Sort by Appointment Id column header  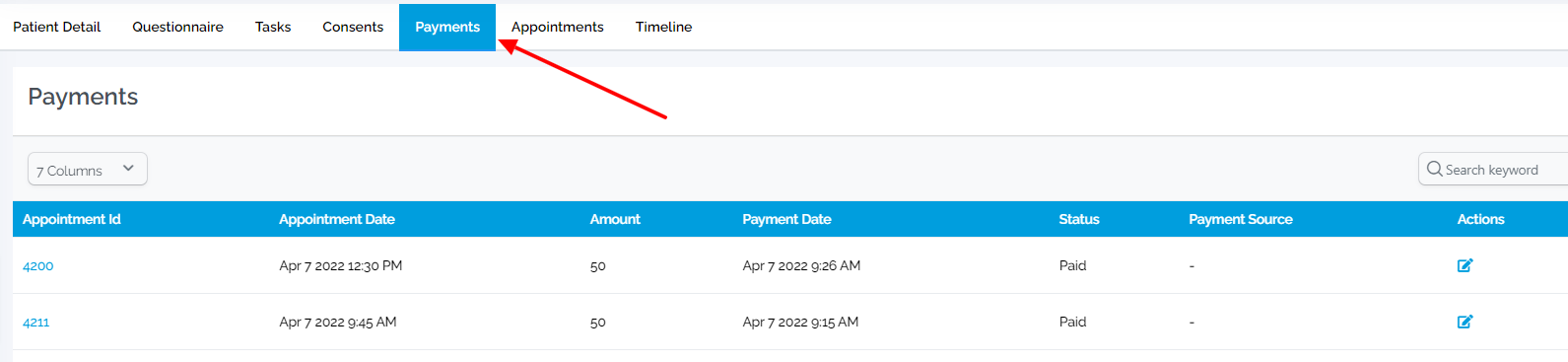72,219
